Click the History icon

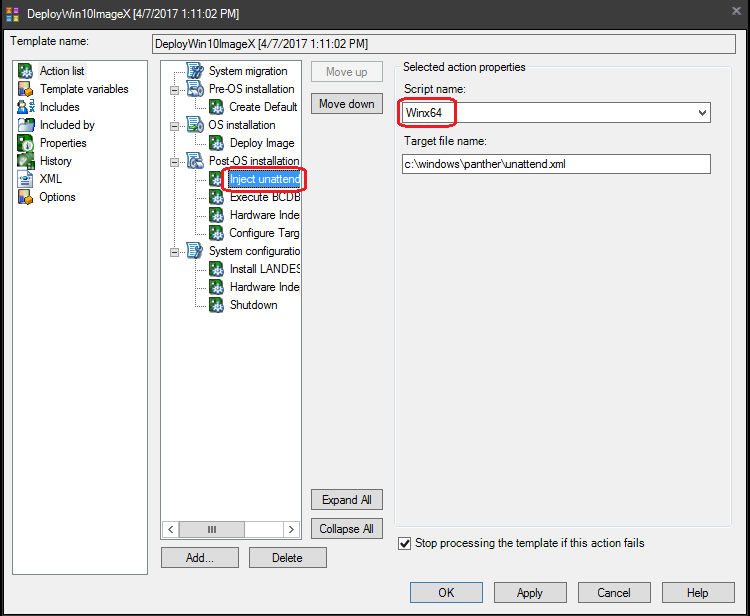[25, 161]
